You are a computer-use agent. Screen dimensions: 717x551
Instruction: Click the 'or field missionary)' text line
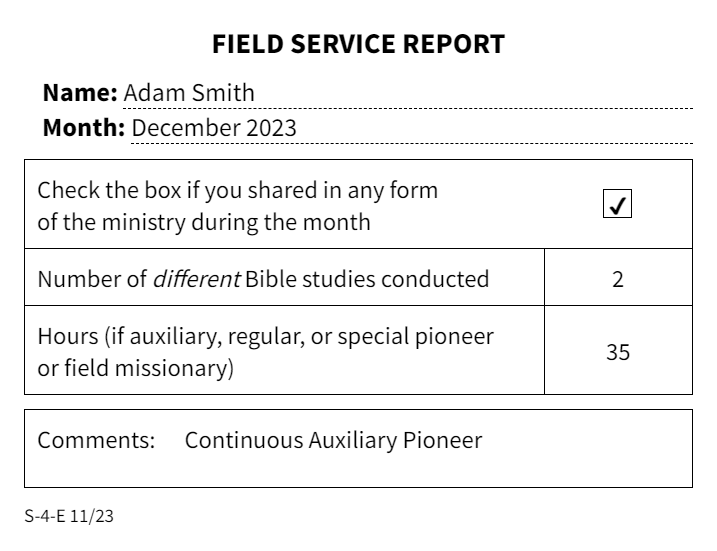coord(135,369)
